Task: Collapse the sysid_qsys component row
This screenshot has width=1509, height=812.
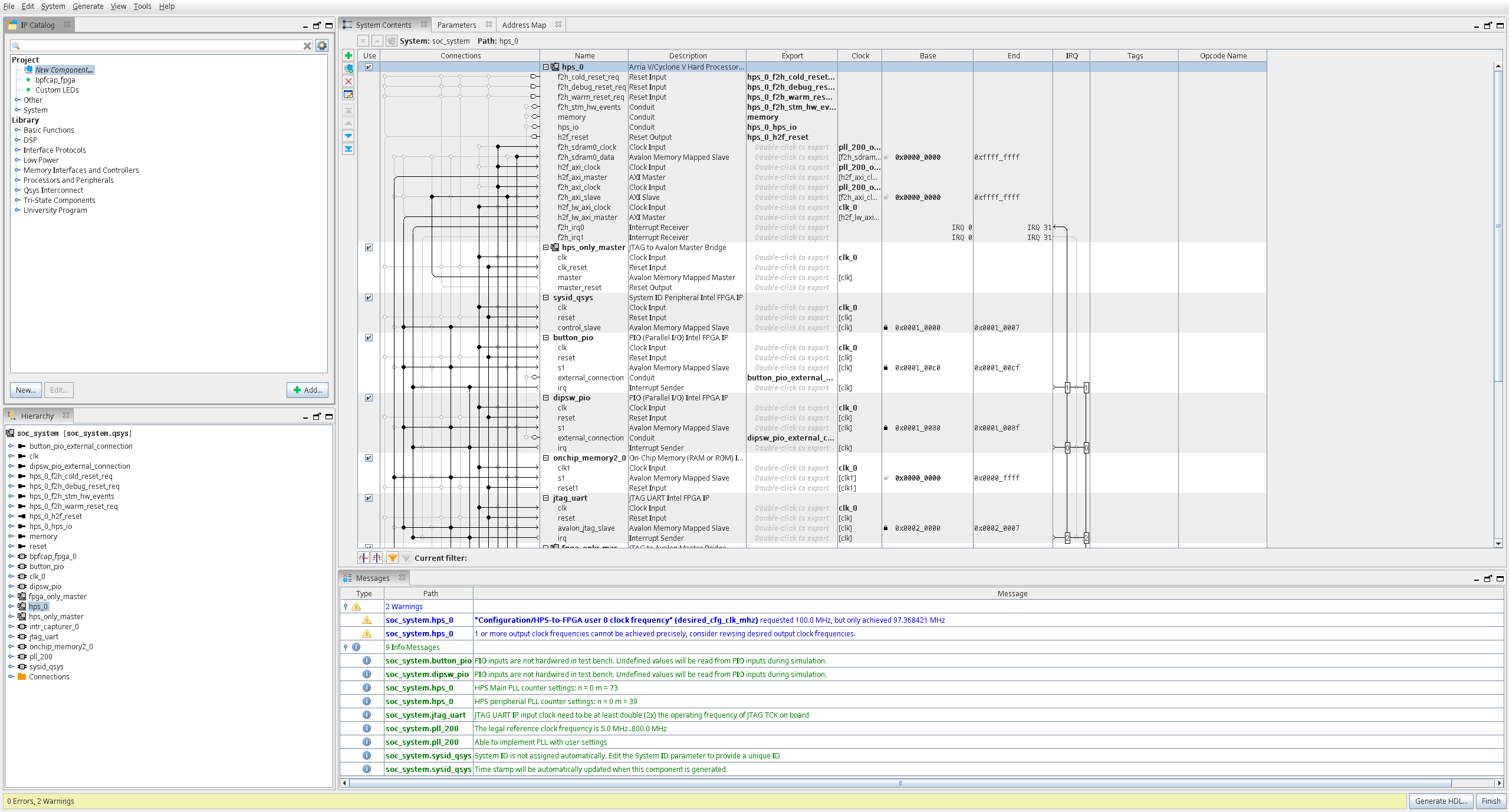Action: [x=546, y=298]
